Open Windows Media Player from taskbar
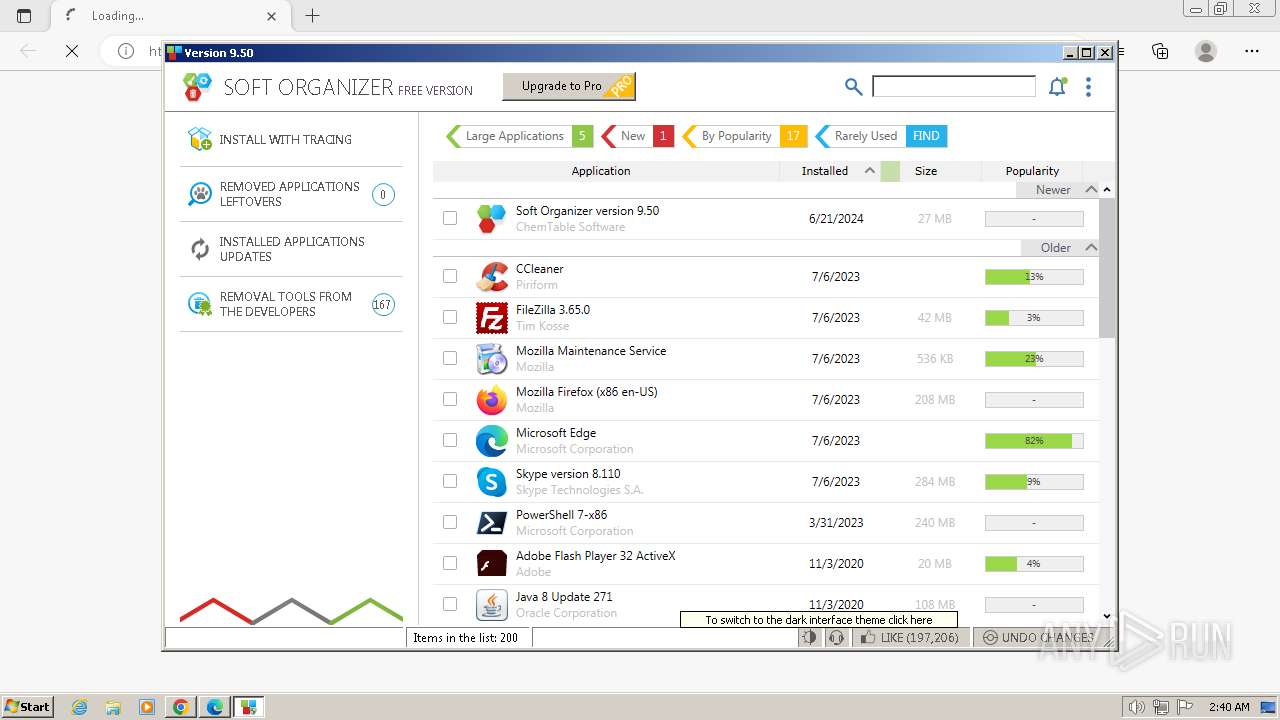 (x=147, y=707)
